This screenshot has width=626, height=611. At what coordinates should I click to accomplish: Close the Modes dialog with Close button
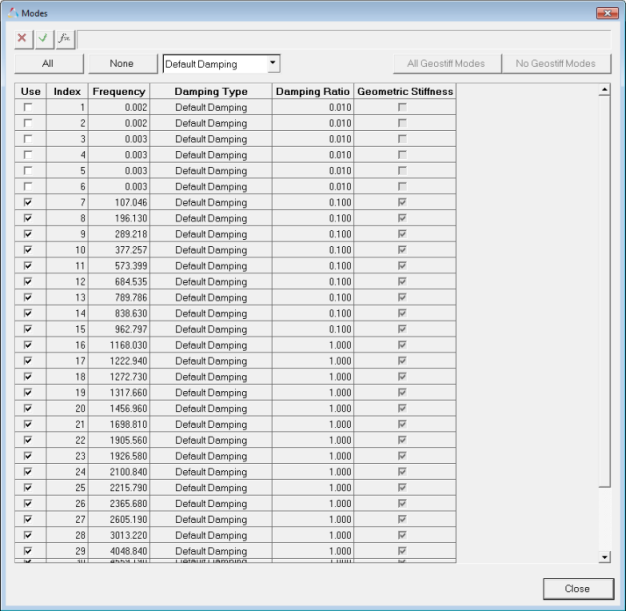click(x=578, y=589)
